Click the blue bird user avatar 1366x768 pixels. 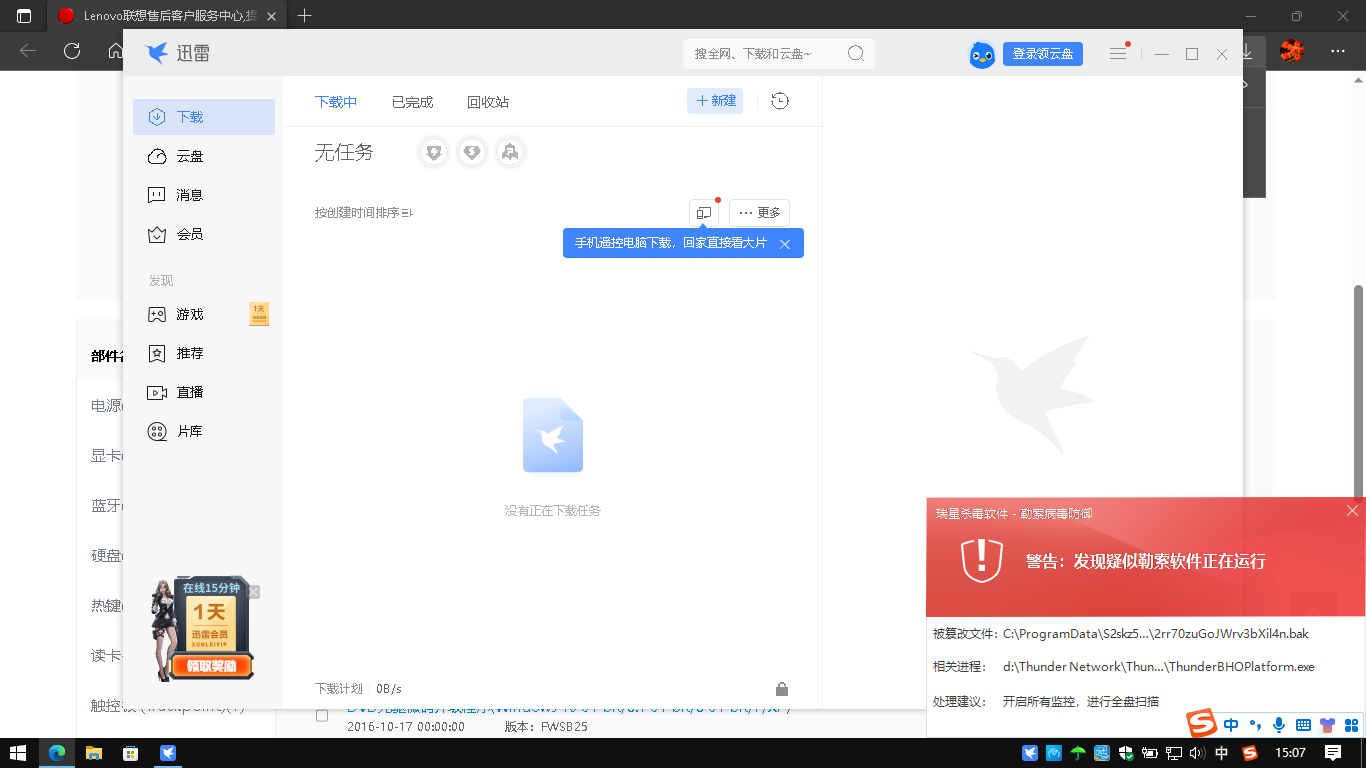(x=983, y=54)
